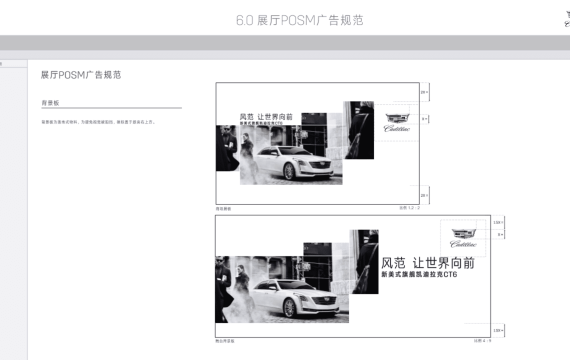Click the X spacing marker beside the 4:9 logo
Image resolution: width=570 pixels, height=360 pixels.
click(x=500, y=235)
